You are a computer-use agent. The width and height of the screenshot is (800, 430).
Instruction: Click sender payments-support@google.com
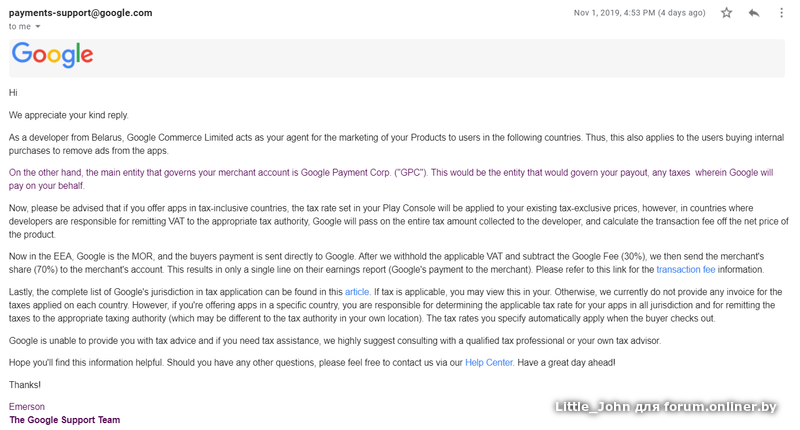80,13
